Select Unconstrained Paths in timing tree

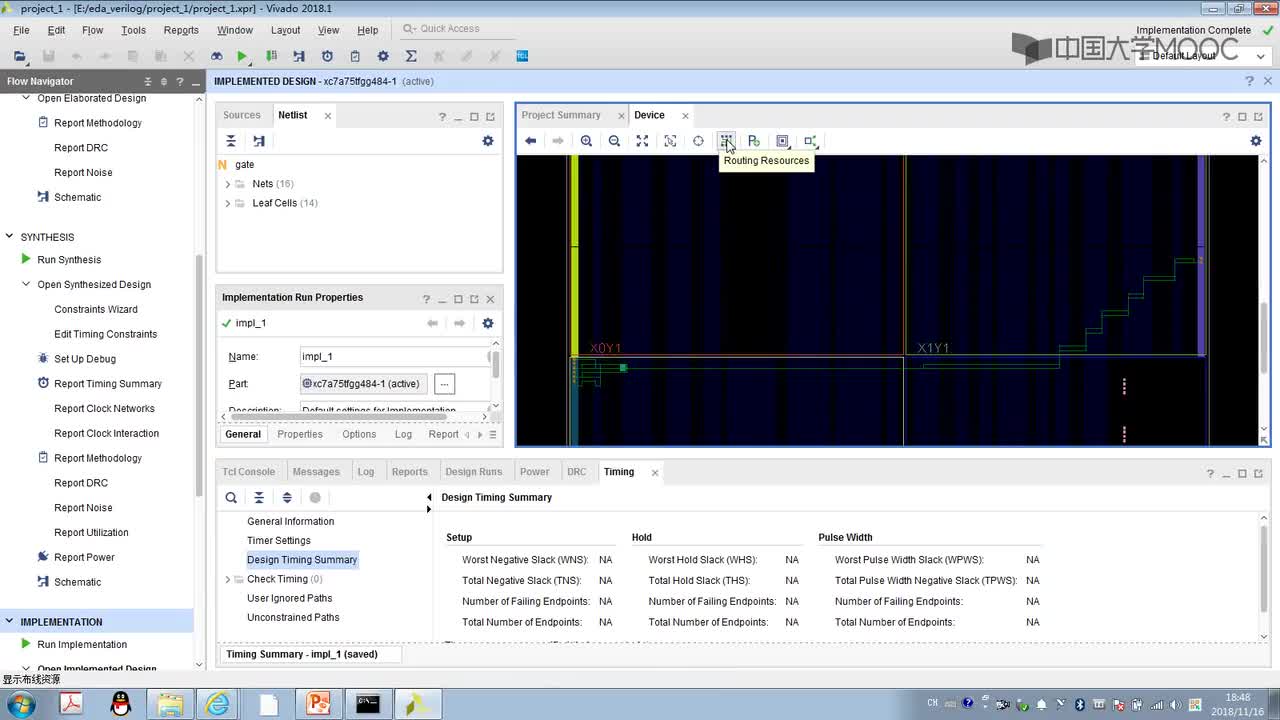pos(293,617)
